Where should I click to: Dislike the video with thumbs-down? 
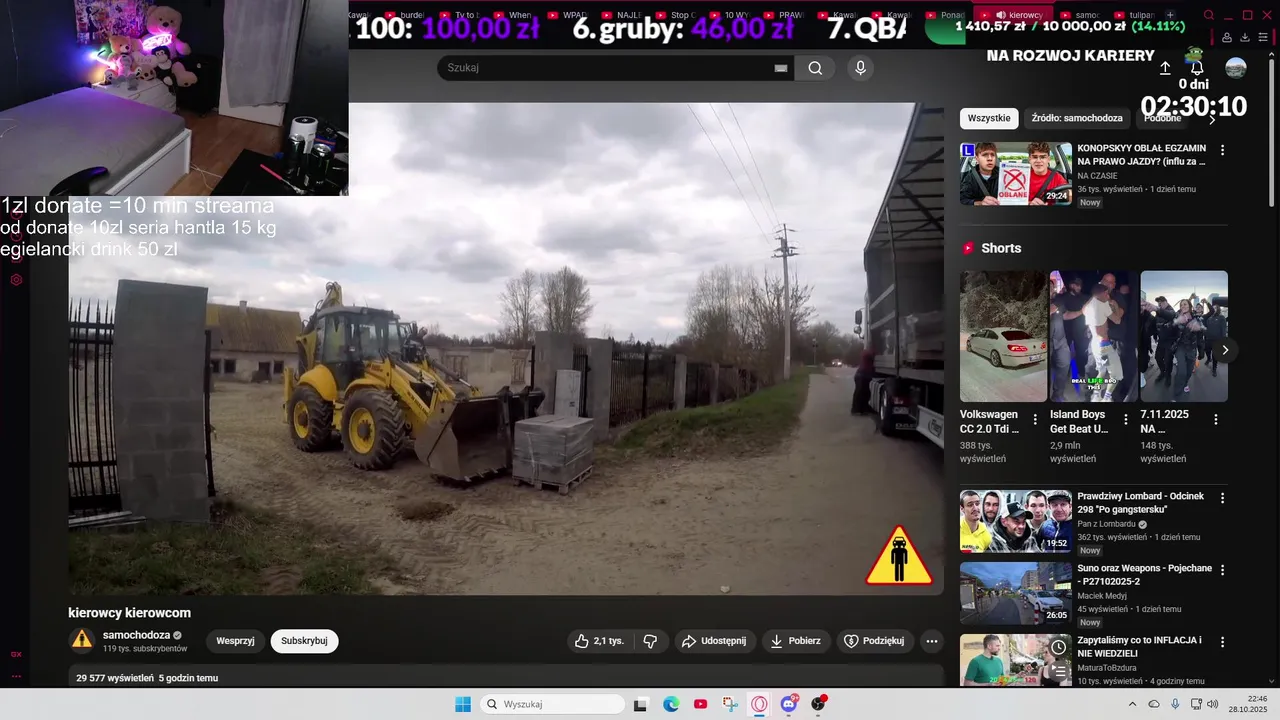tap(650, 641)
